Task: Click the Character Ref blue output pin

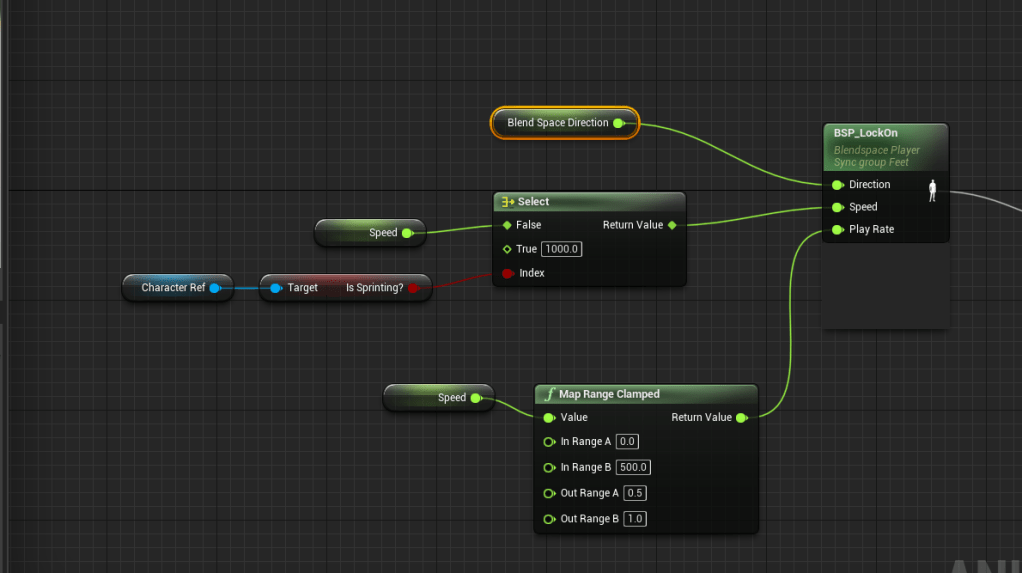Action: tap(215, 288)
